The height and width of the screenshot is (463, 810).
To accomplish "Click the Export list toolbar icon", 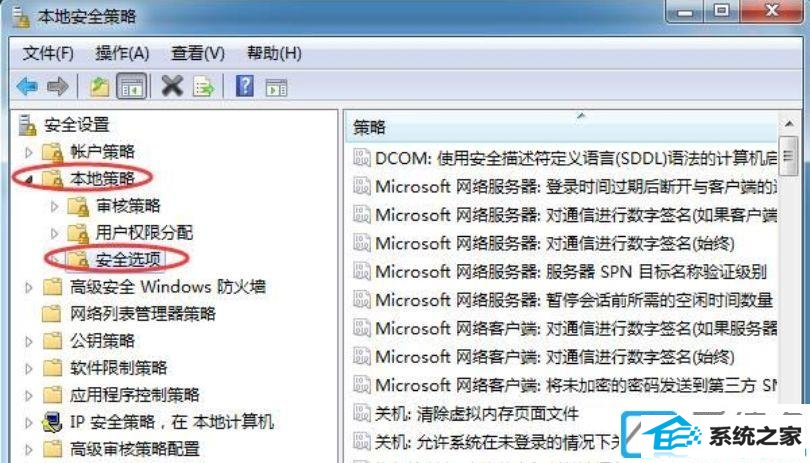I will point(204,86).
